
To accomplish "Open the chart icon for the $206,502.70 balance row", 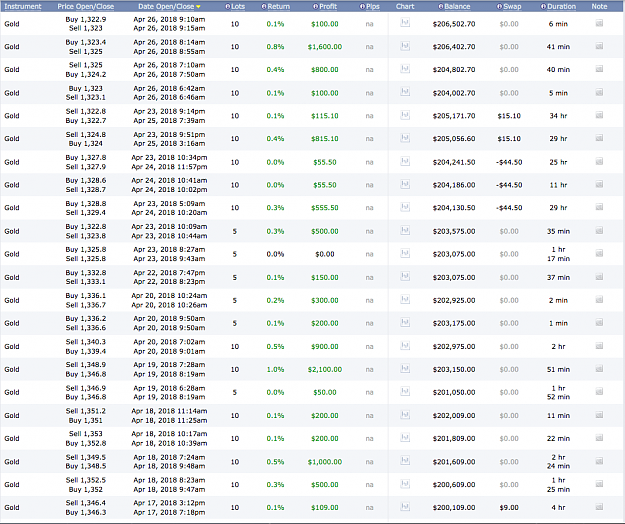I will pos(405,23).
